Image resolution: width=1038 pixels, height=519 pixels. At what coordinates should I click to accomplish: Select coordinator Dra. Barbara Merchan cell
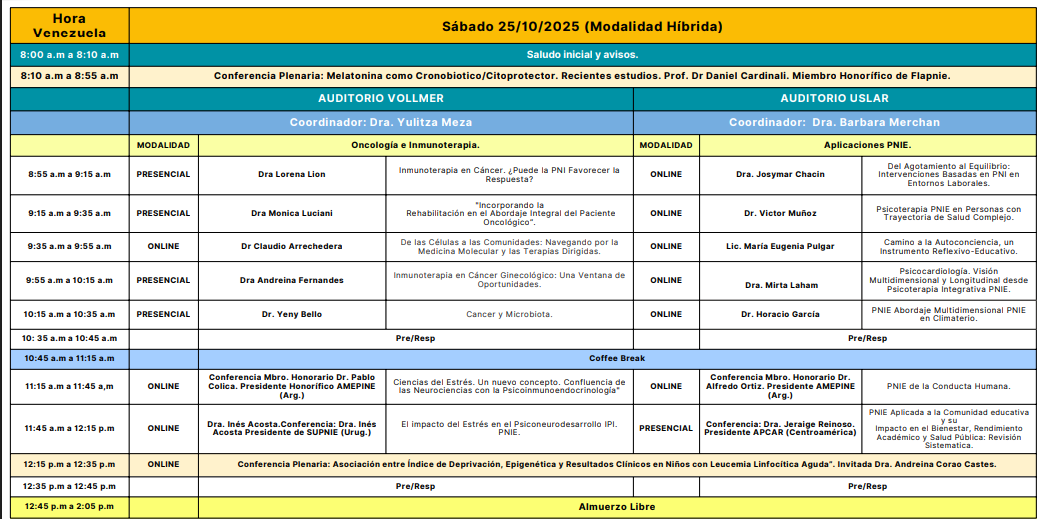(834, 122)
